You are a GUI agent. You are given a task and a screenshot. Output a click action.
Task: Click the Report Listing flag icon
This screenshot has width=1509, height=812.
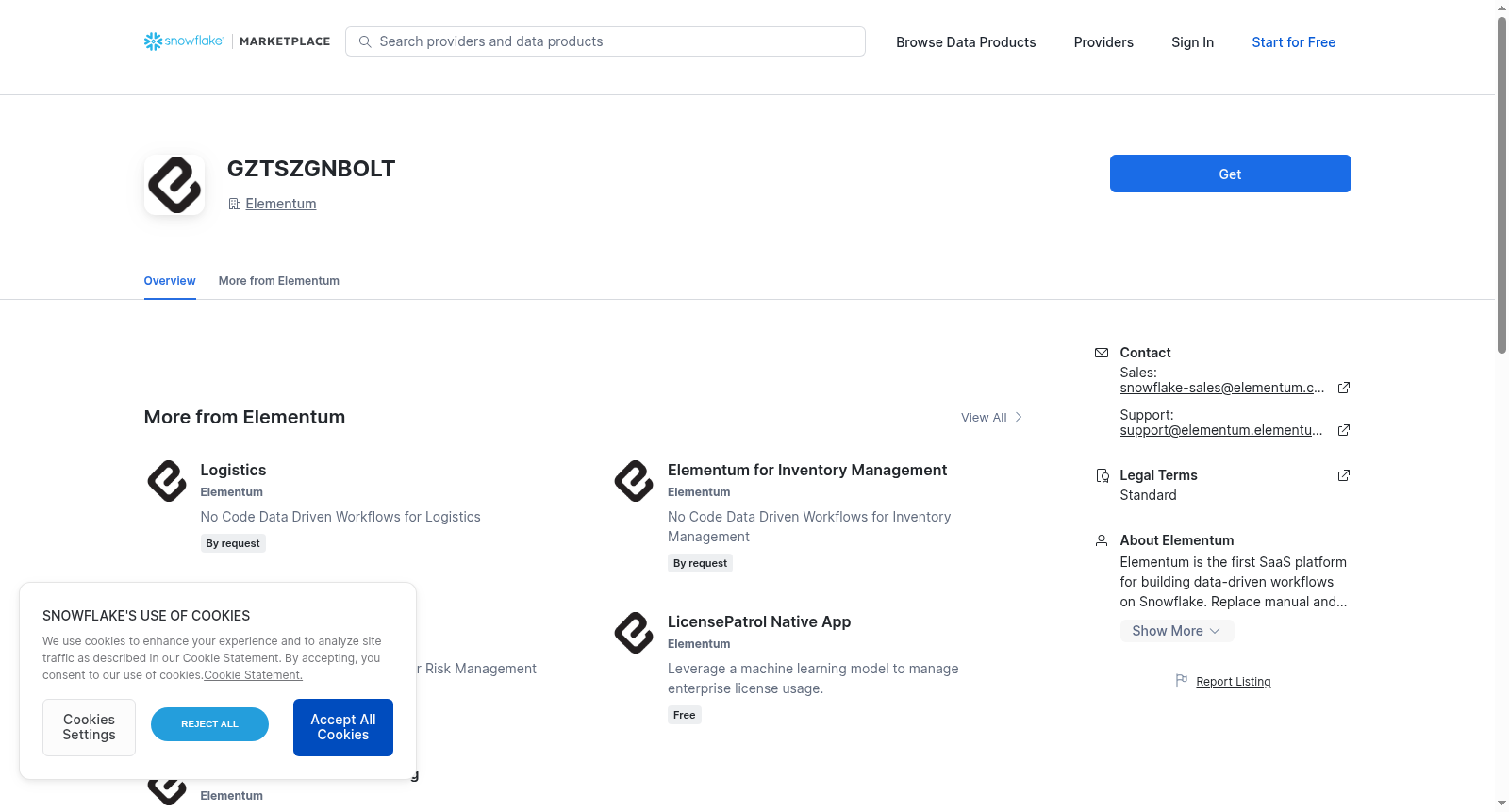pyautogui.click(x=1182, y=681)
